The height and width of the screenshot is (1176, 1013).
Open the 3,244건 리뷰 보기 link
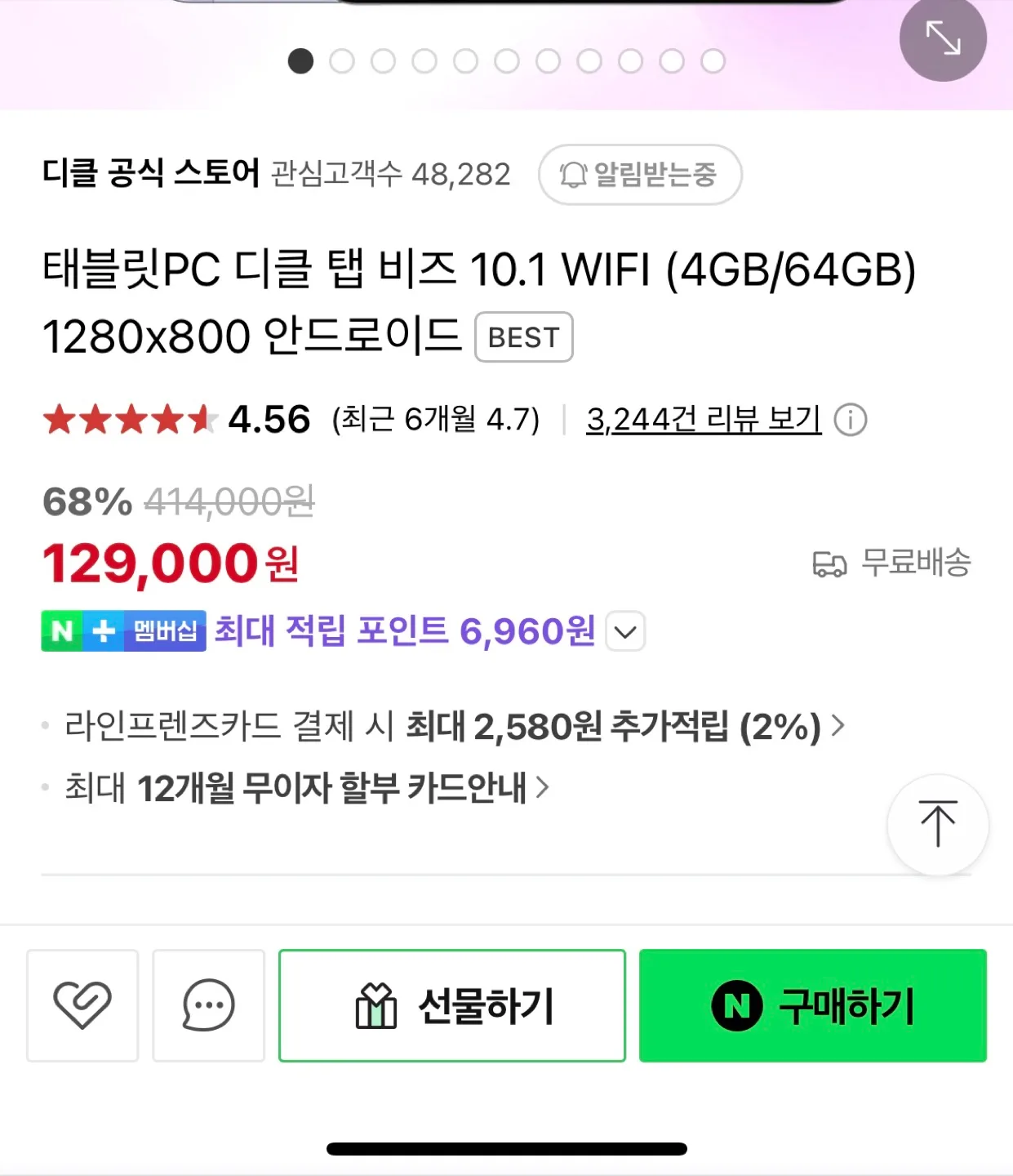[x=704, y=420]
